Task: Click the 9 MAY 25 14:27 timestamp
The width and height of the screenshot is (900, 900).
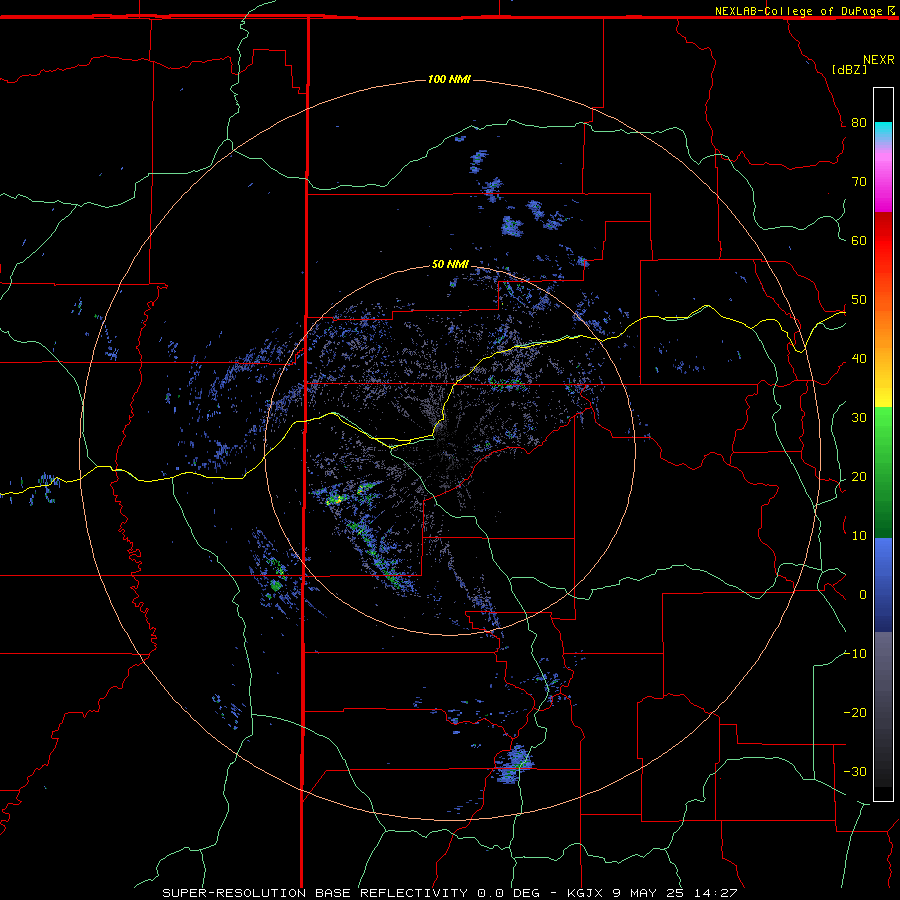Action: coord(674,893)
